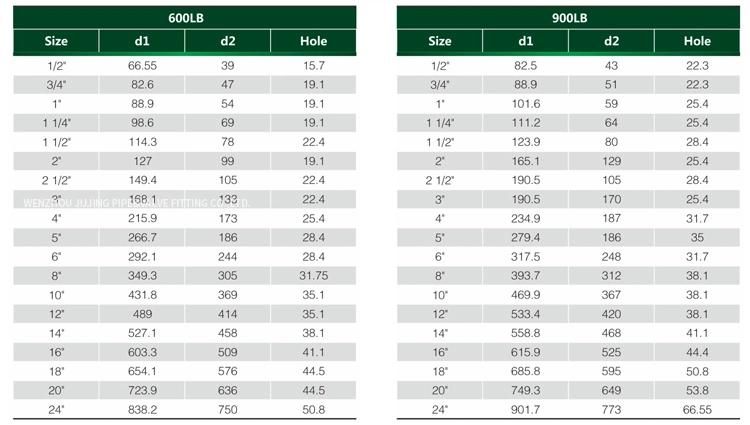
Task: Click the 838.2 d1 value for 24" 600LB
Action: 142,410
